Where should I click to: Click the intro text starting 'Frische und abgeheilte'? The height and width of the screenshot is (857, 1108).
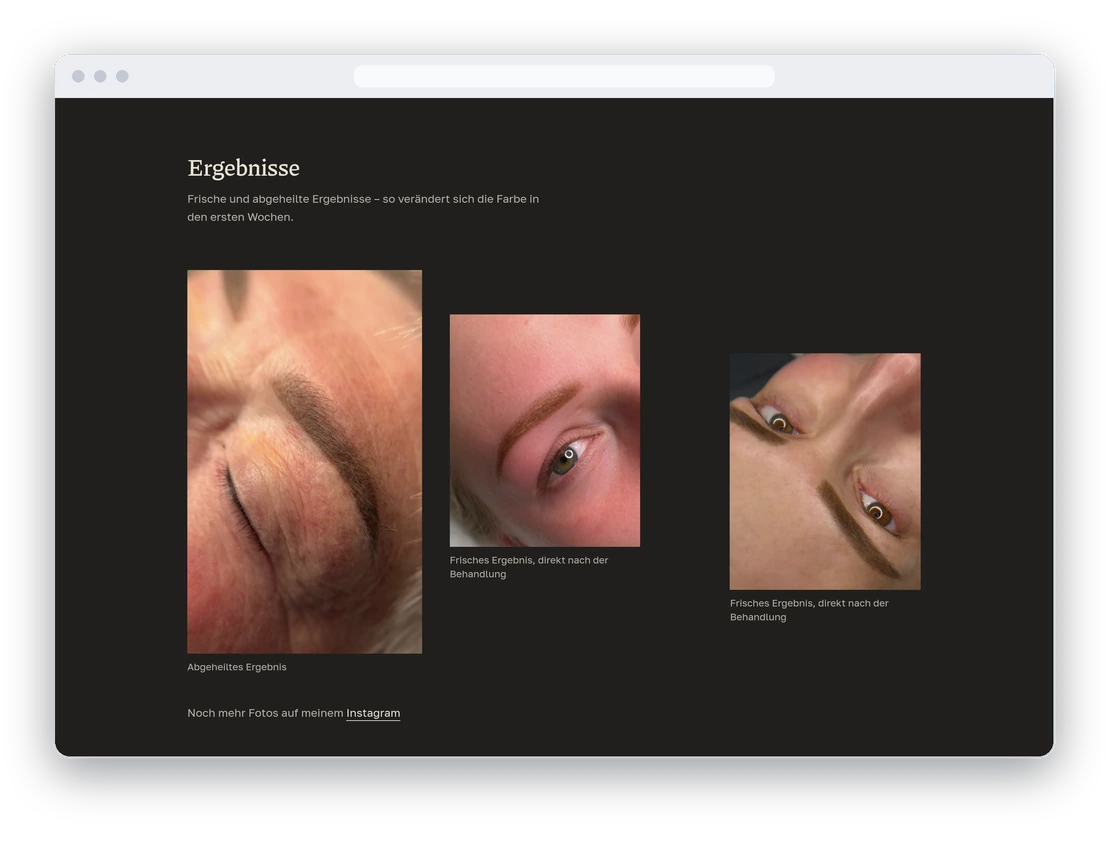(x=363, y=208)
